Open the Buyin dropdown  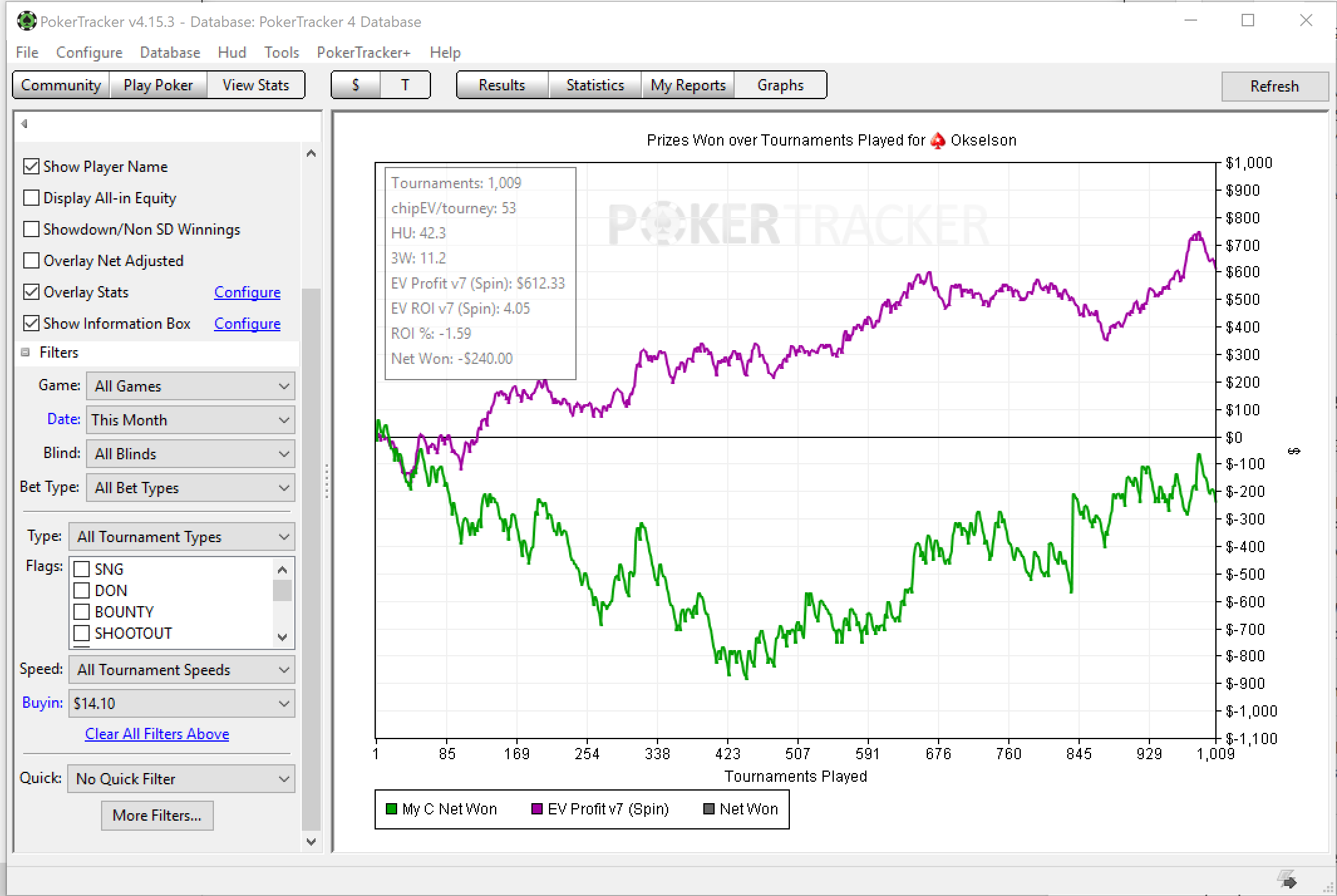(x=182, y=703)
